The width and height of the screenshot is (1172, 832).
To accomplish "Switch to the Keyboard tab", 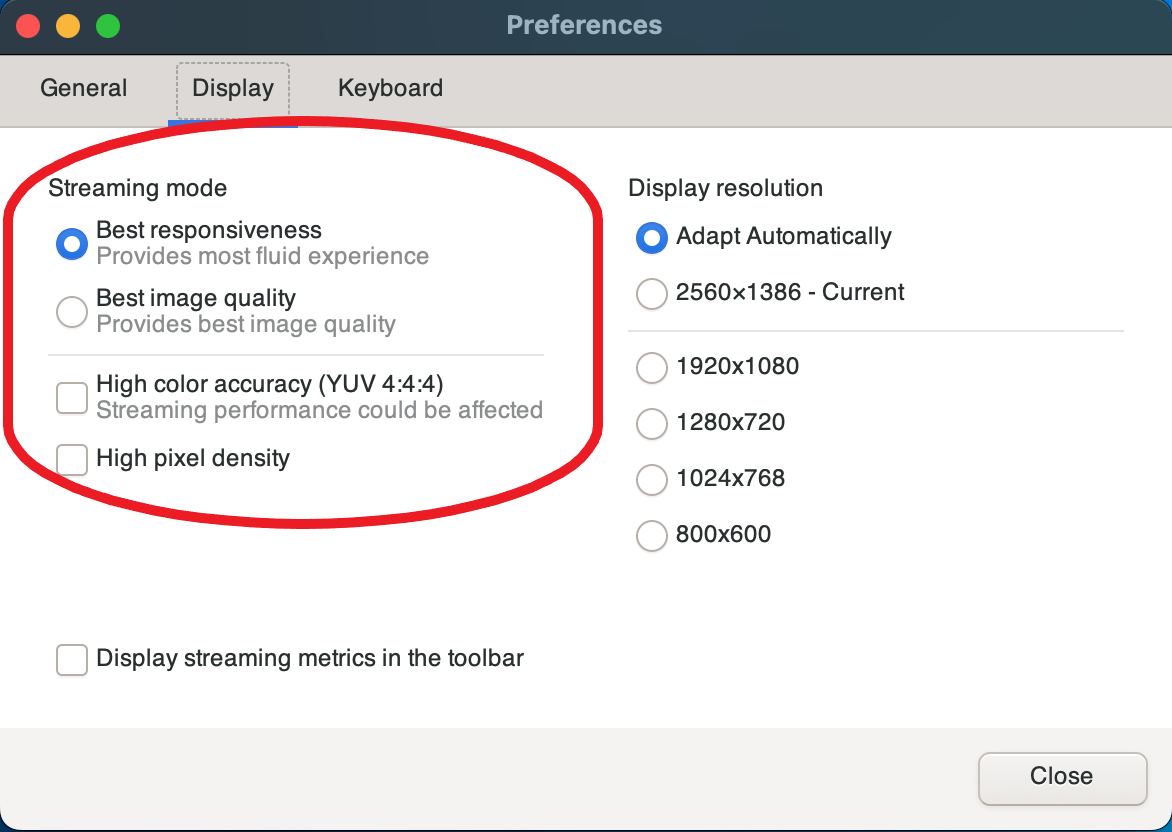I will [390, 89].
